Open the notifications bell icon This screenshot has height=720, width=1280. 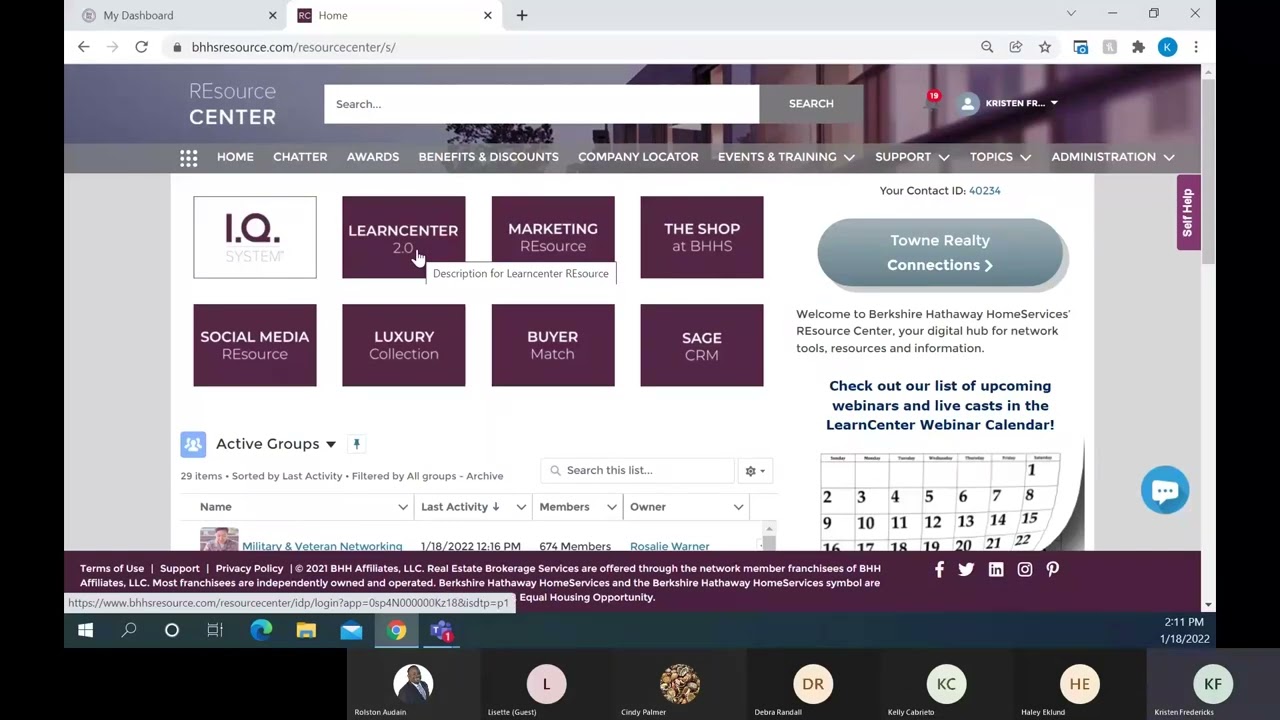coord(931,103)
